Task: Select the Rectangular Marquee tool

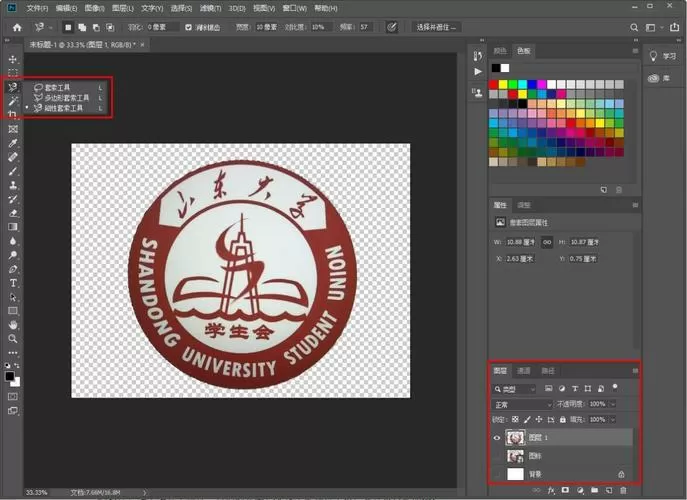Action: (x=13, y=73)
